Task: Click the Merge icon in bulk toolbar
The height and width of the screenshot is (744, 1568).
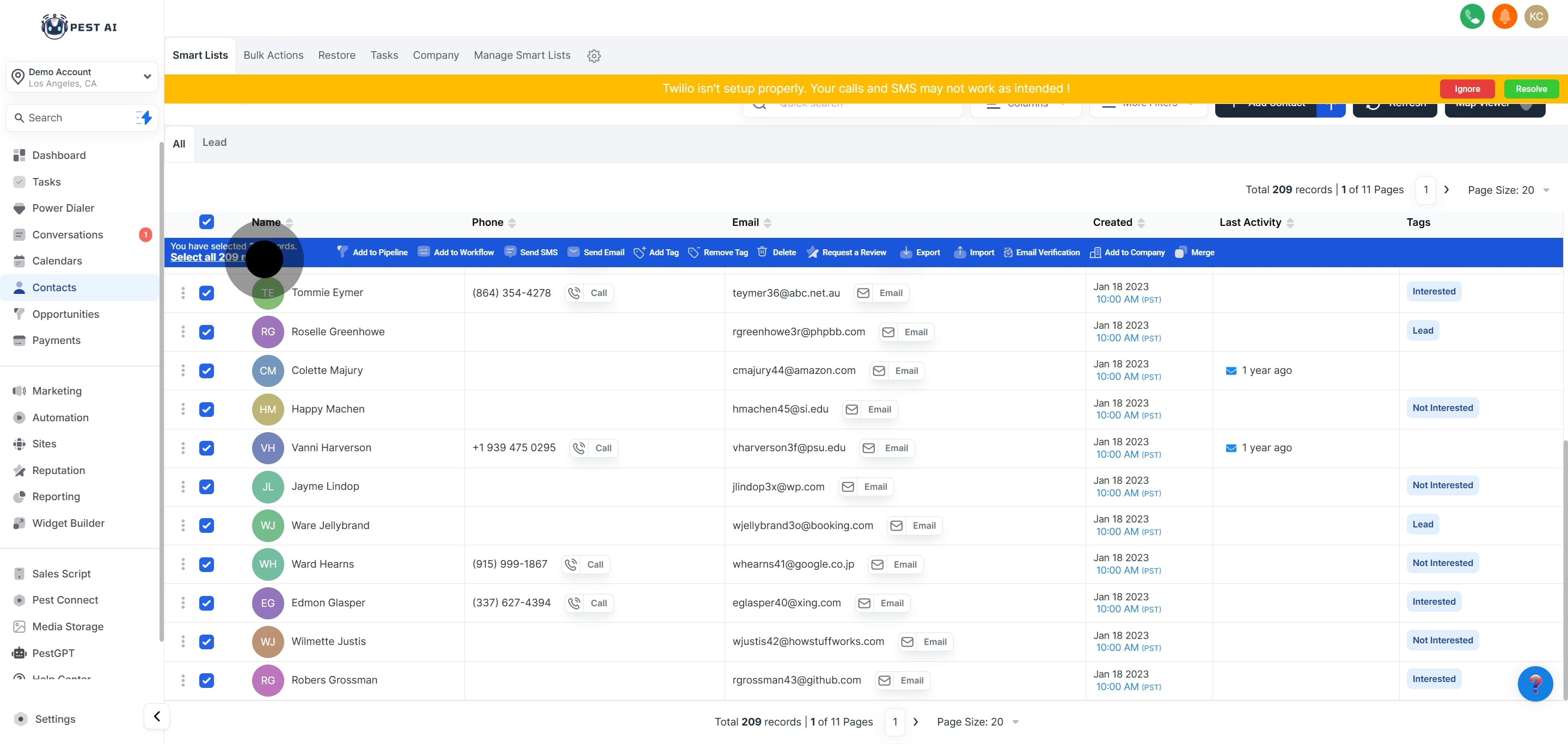Action: click(1180, 253)
